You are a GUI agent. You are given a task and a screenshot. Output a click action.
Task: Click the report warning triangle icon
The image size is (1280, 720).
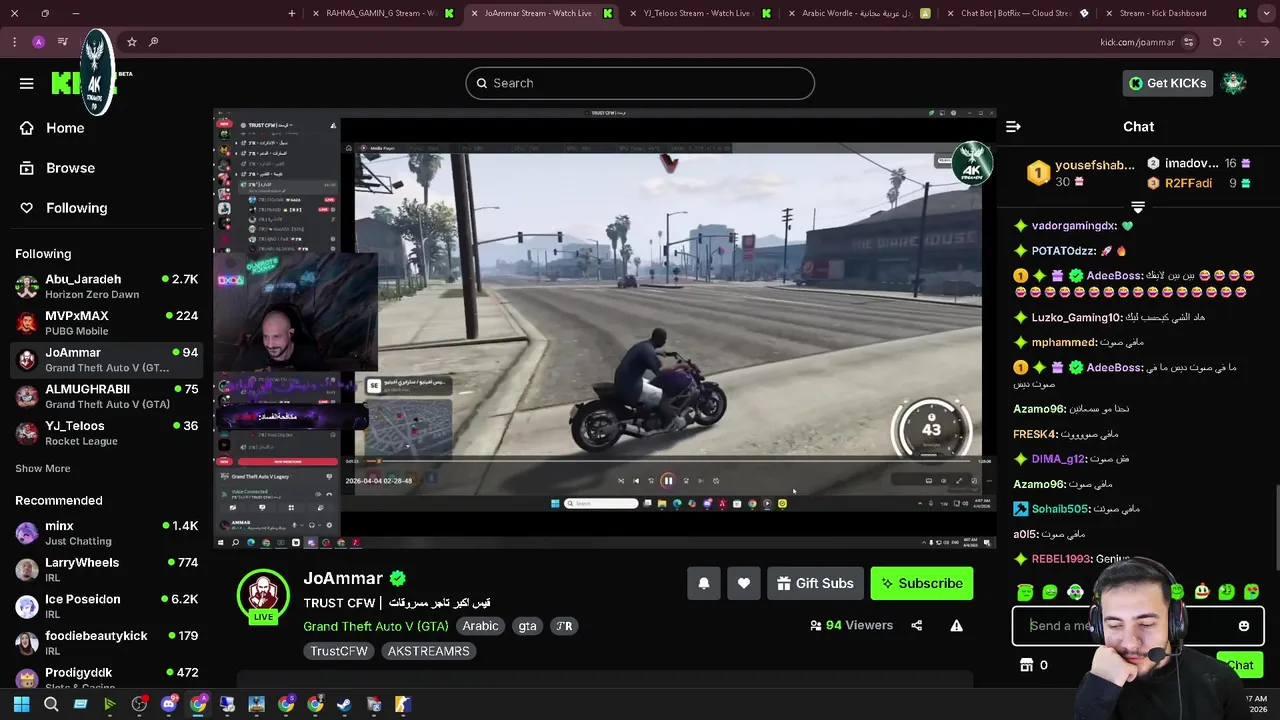957,626
